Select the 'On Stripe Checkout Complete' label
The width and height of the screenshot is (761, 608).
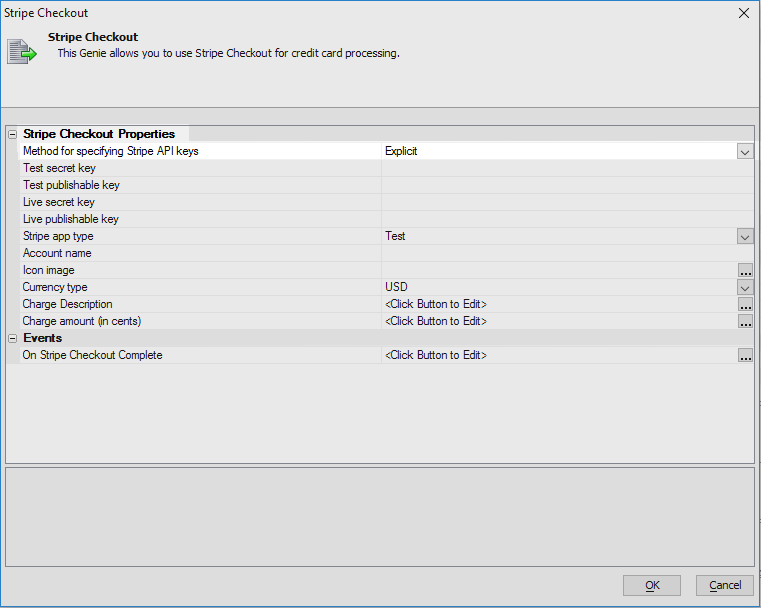click(92, 355)
